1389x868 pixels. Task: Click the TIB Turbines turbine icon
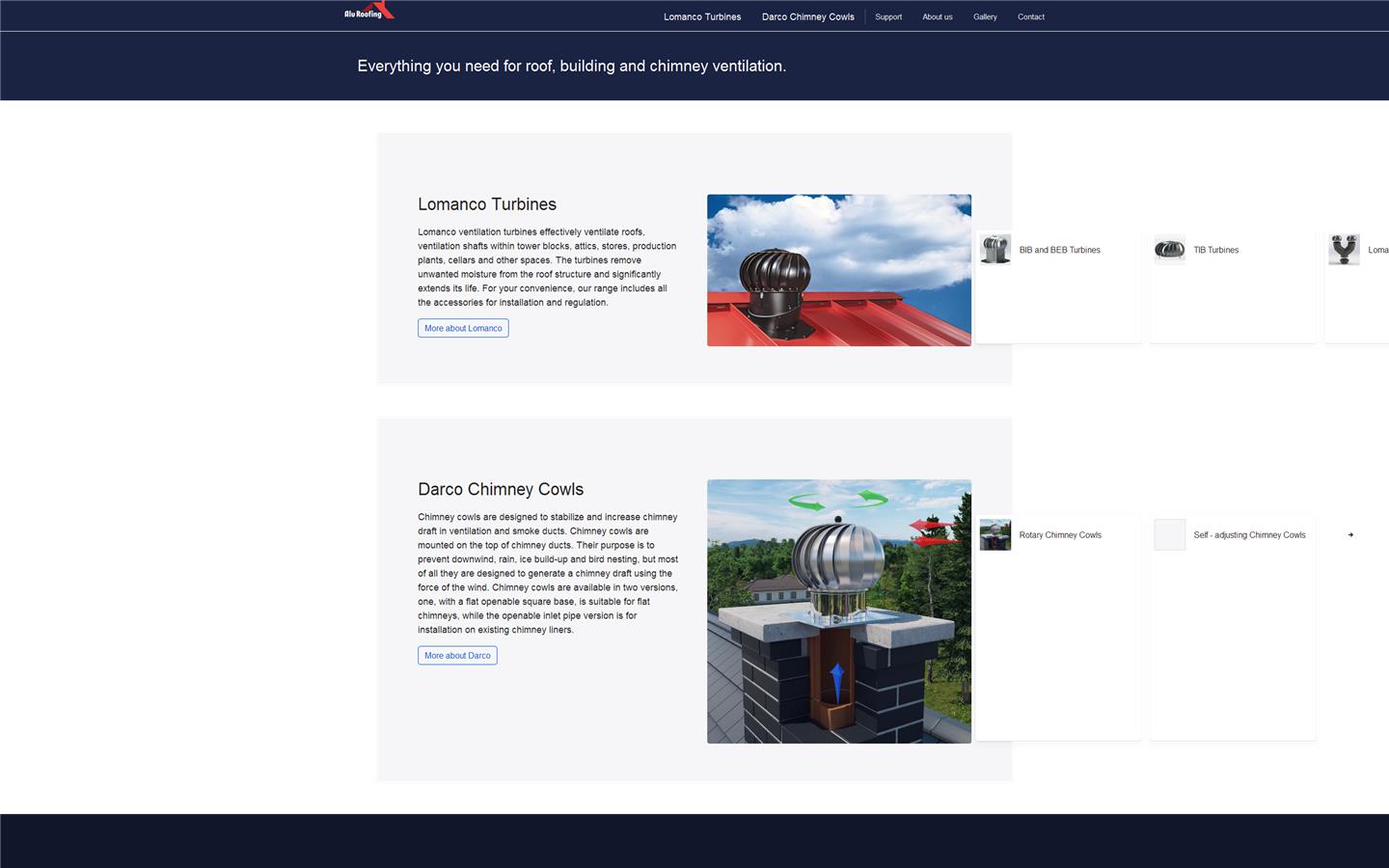[x=1169, y=249]
